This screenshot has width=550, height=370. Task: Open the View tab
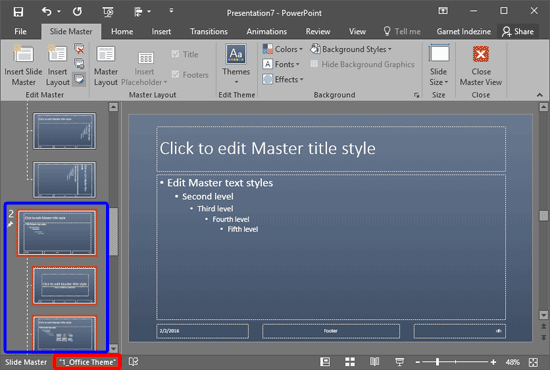(x=357, y=32)
